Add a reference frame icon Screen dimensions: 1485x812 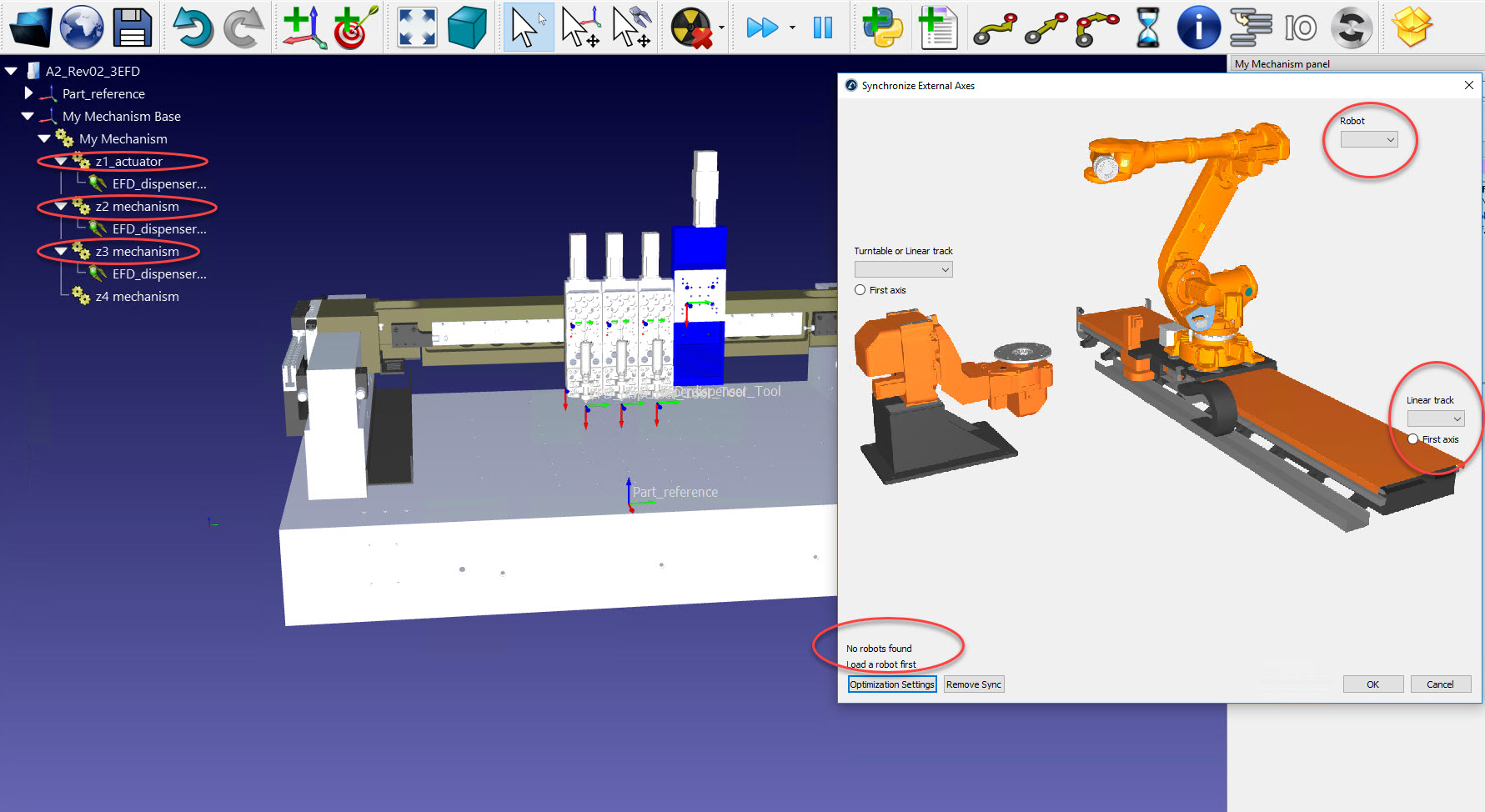[x=304, y=28]
